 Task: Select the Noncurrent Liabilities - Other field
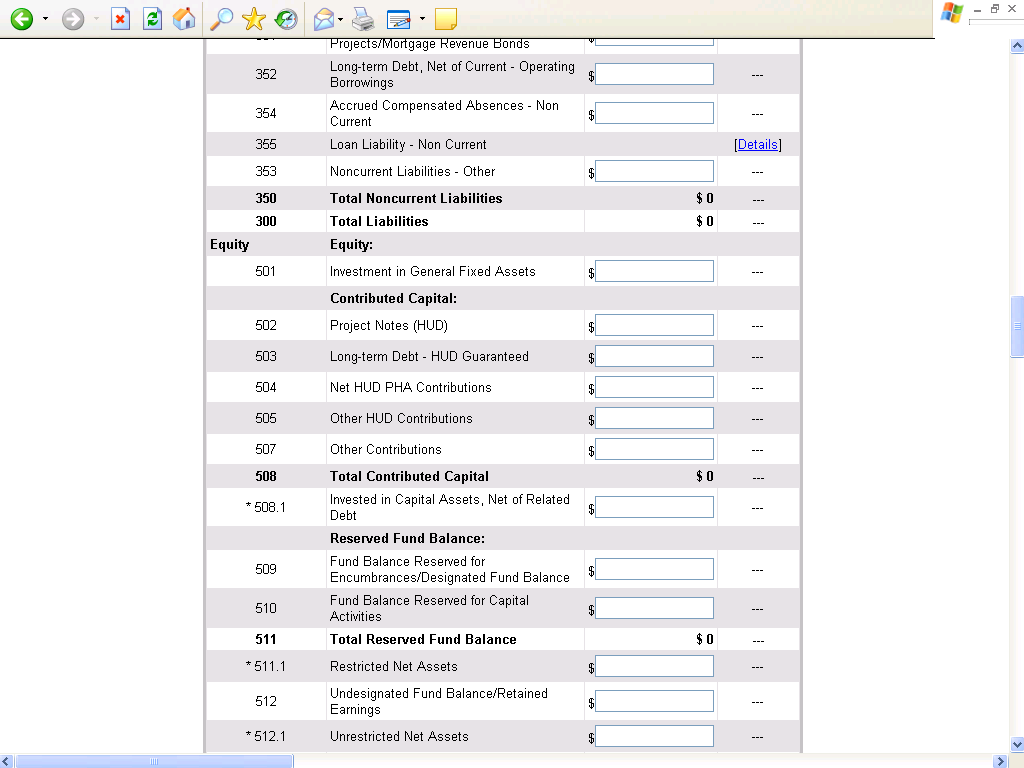coord(654,172)
